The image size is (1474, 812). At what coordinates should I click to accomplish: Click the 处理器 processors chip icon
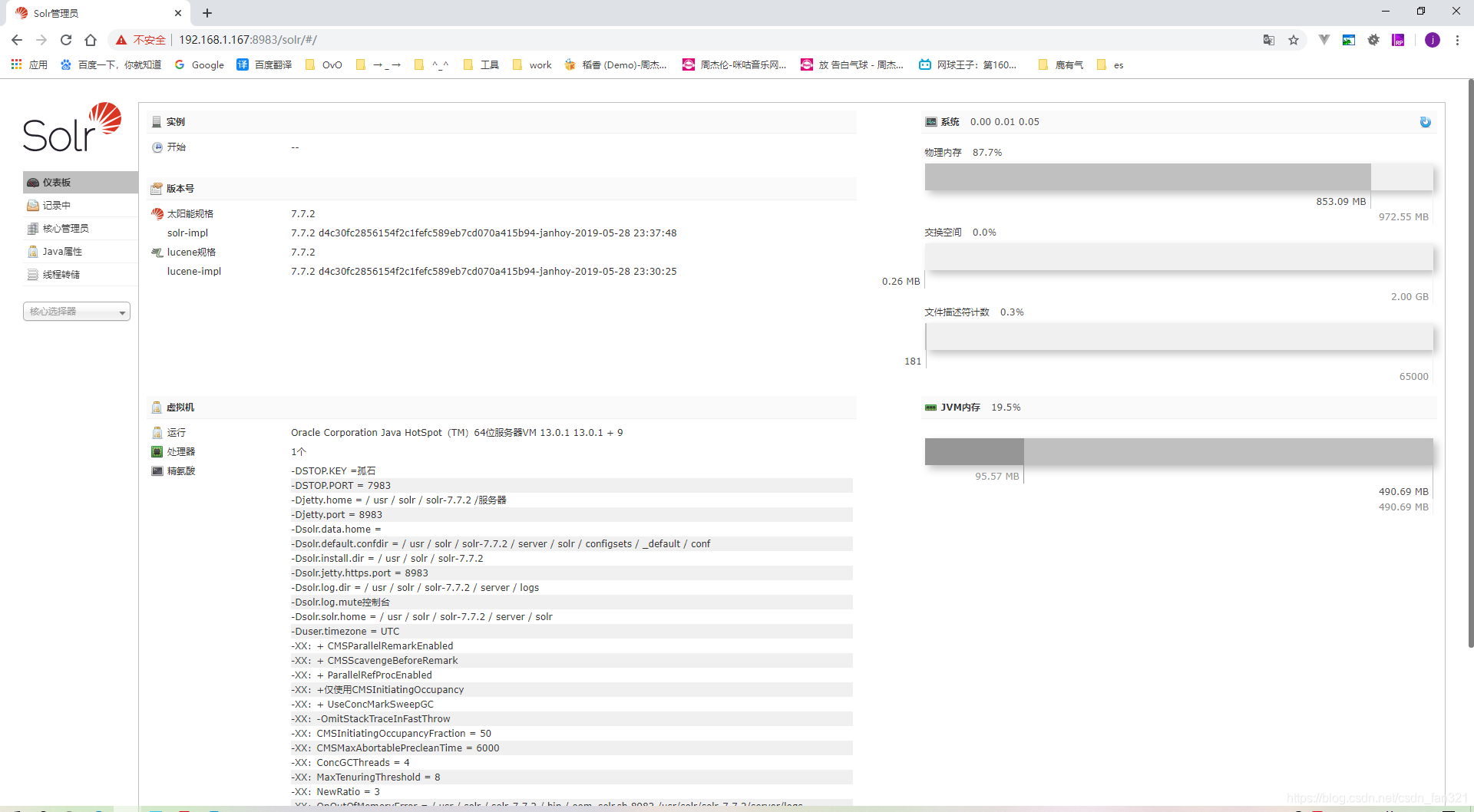click(x=157, y=452)
